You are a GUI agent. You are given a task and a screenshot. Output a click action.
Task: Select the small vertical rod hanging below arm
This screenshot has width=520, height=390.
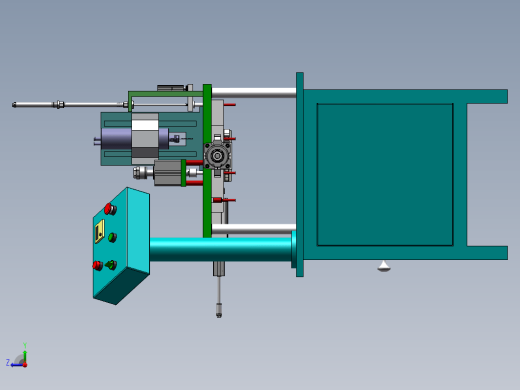click(x=219, y=297)
